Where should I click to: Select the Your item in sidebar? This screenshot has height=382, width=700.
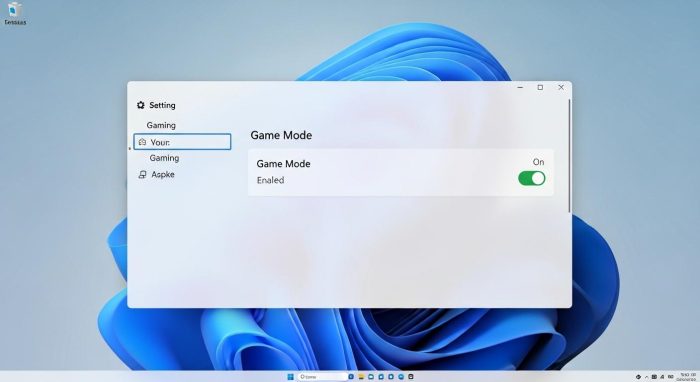pyautogui.click(x=182, y=142)
